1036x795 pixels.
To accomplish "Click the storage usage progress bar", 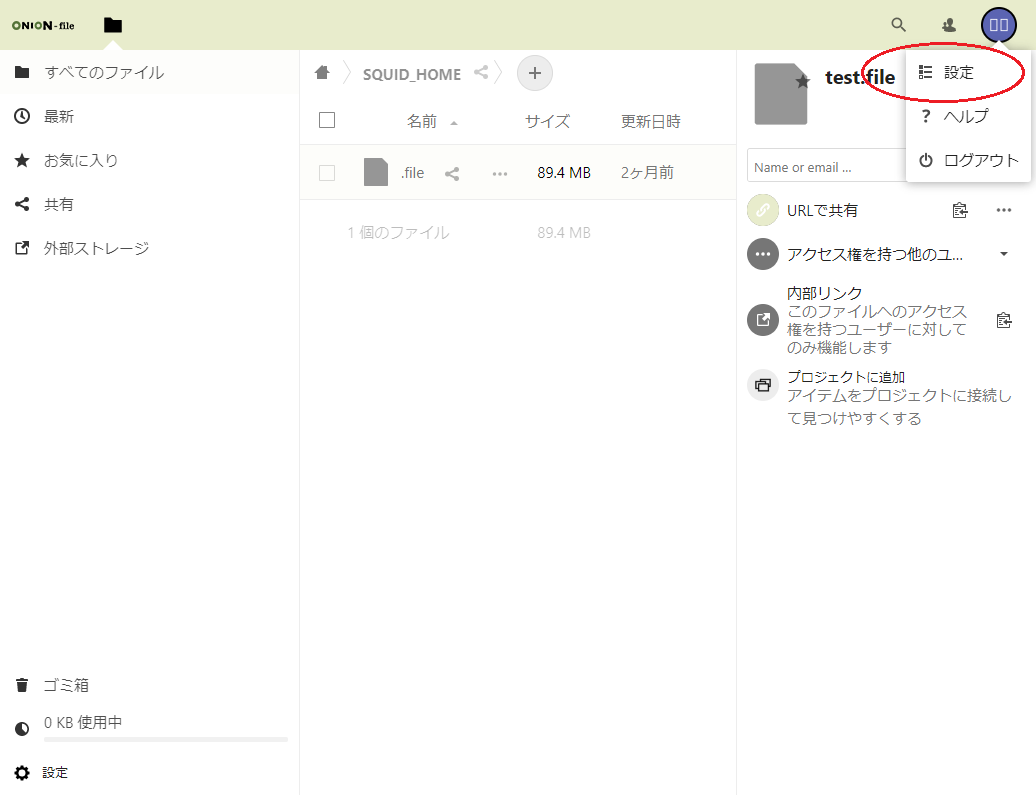I will click(165, 740).
